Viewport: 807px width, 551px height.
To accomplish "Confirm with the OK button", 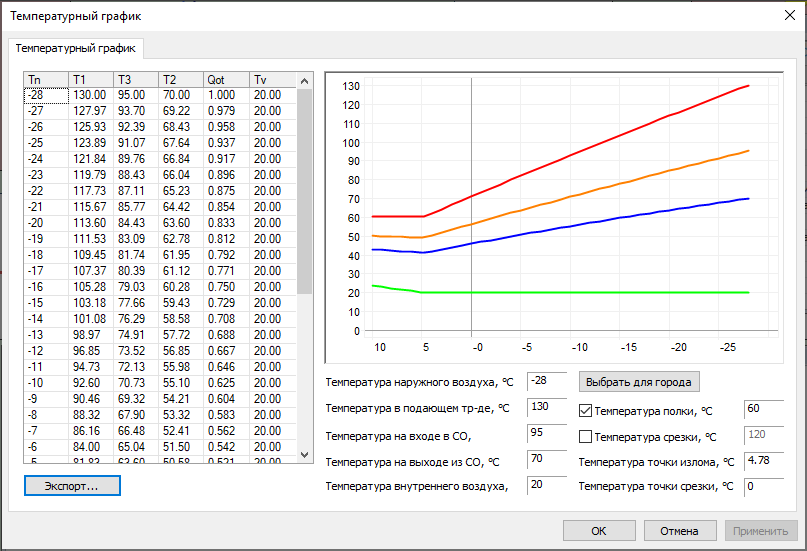I will (x=598, y=531).
